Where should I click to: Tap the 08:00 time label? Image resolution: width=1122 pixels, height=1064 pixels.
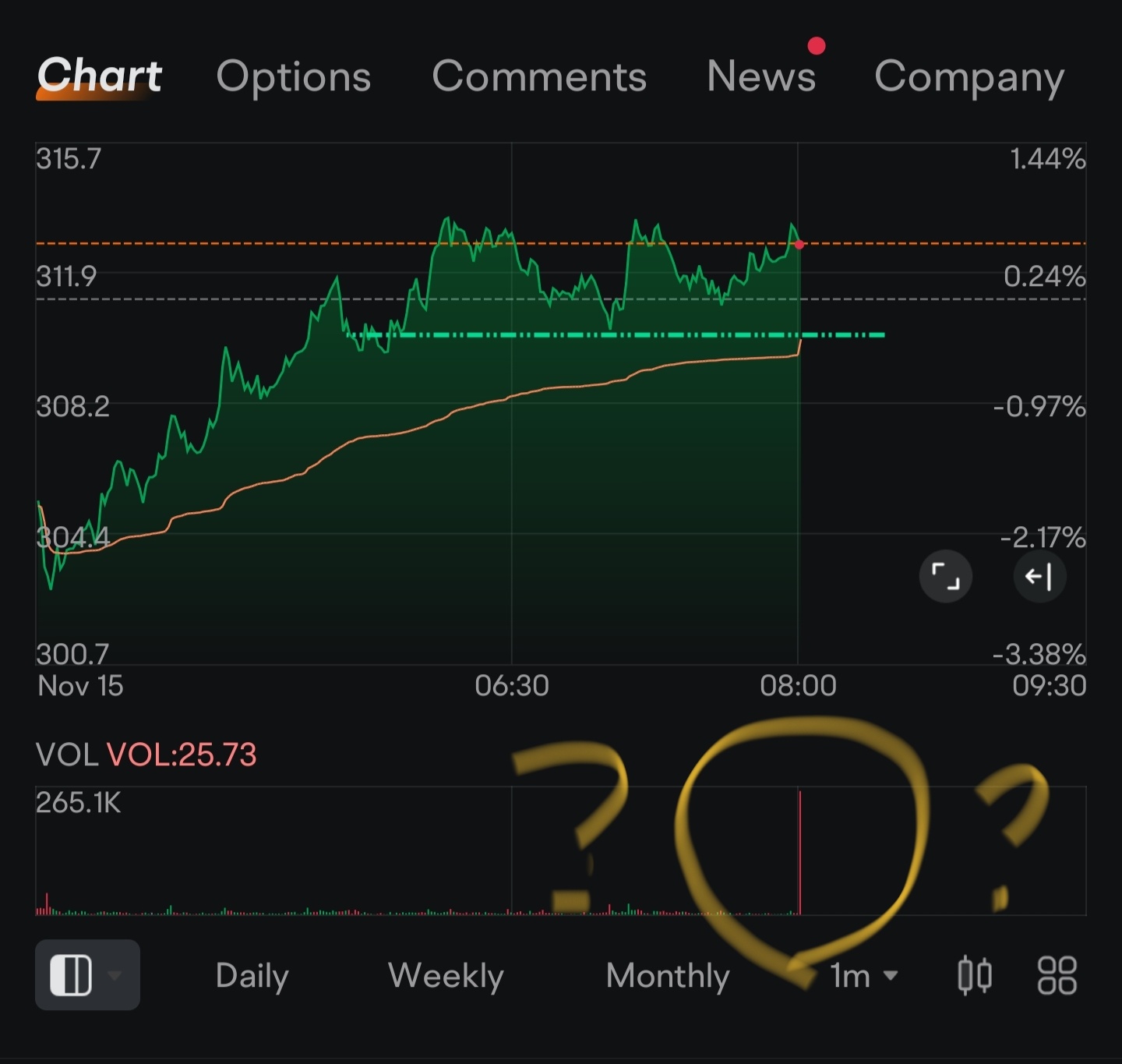(798, 686)
